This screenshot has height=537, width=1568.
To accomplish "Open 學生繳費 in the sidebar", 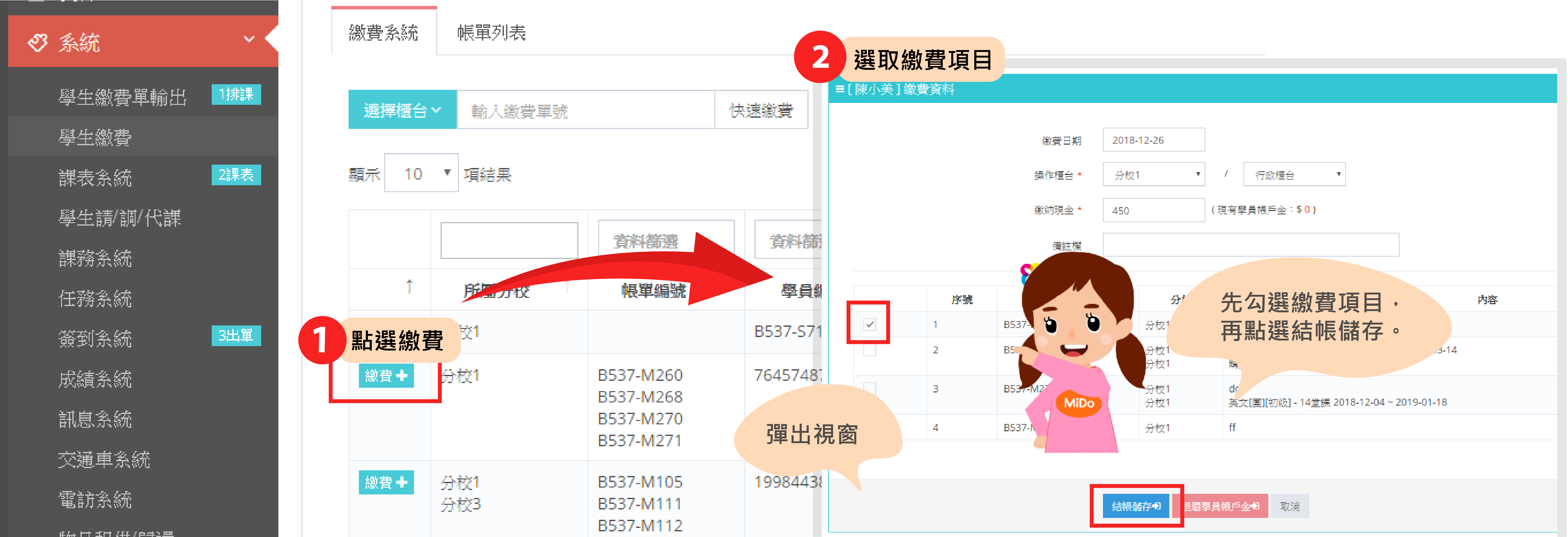I will pos(95,137).
